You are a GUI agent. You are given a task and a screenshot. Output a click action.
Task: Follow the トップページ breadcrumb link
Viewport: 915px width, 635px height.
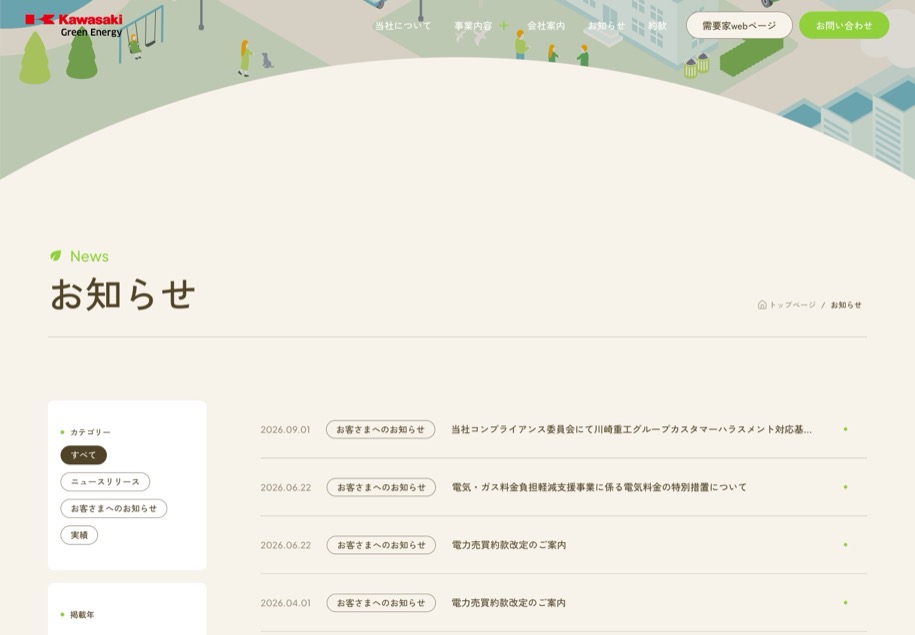(x=792, y=305)
